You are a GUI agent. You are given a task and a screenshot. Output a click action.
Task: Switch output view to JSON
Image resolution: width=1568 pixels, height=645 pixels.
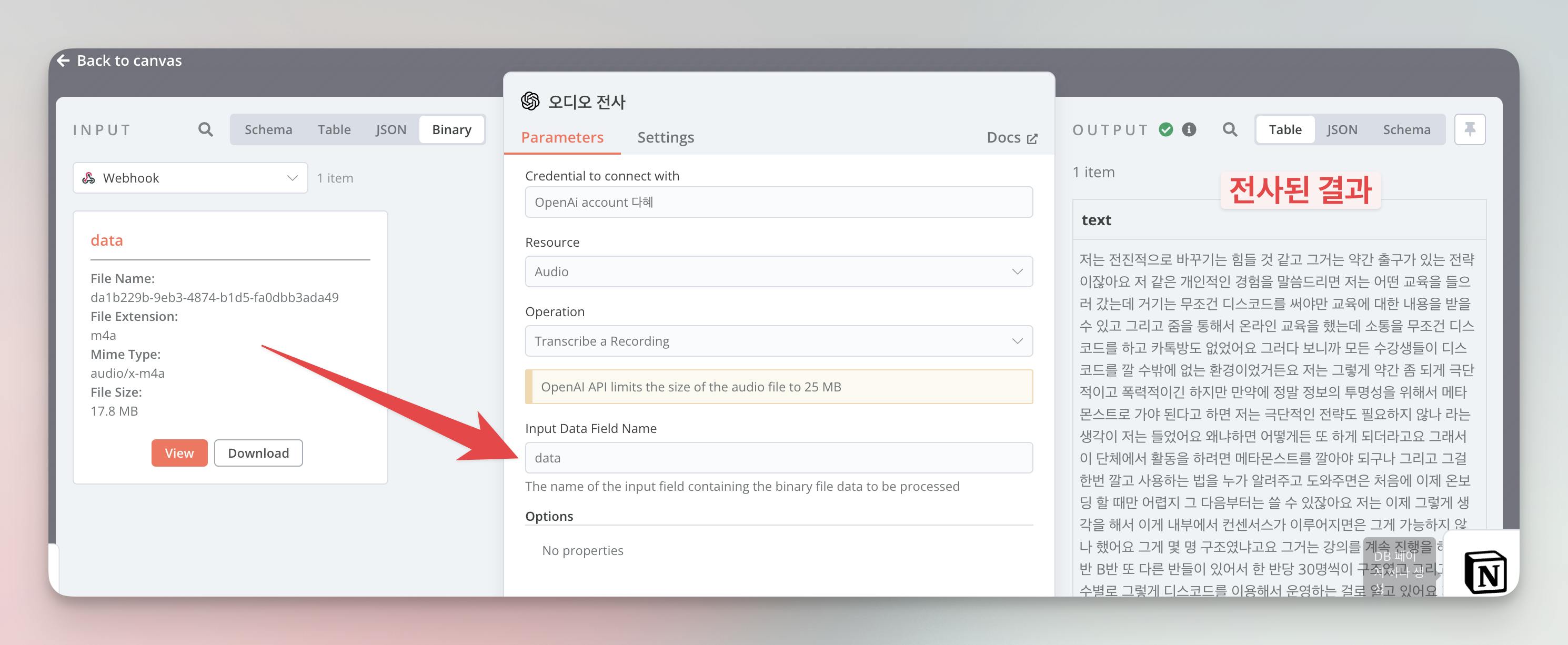point(1342,129)
